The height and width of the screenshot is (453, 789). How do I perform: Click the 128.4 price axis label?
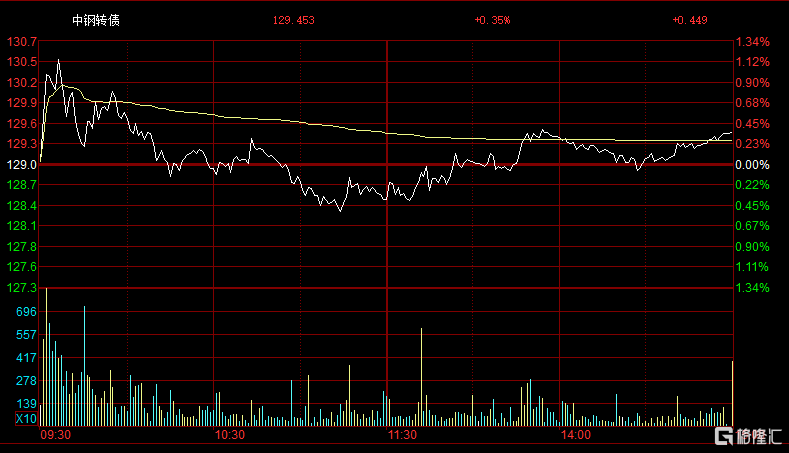pos(22,205)
